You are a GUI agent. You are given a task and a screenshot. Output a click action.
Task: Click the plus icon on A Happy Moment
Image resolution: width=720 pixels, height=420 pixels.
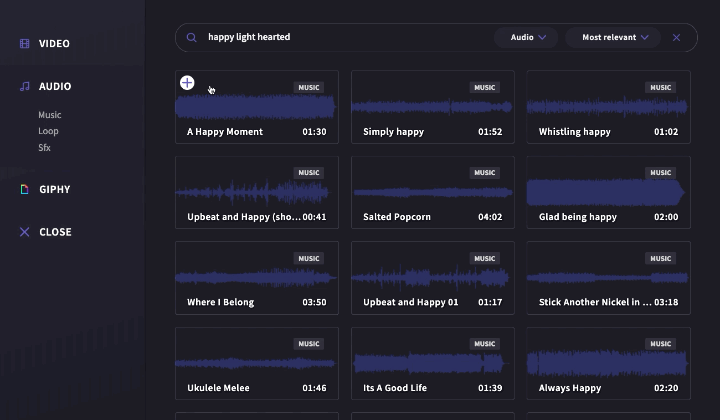pos(187,82)
